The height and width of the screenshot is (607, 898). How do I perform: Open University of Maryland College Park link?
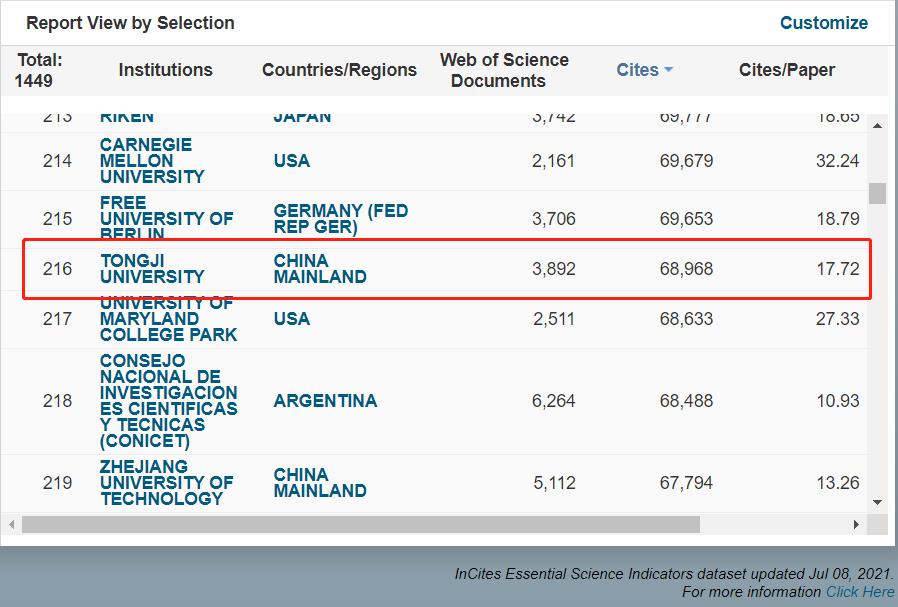tap(168, 319)
